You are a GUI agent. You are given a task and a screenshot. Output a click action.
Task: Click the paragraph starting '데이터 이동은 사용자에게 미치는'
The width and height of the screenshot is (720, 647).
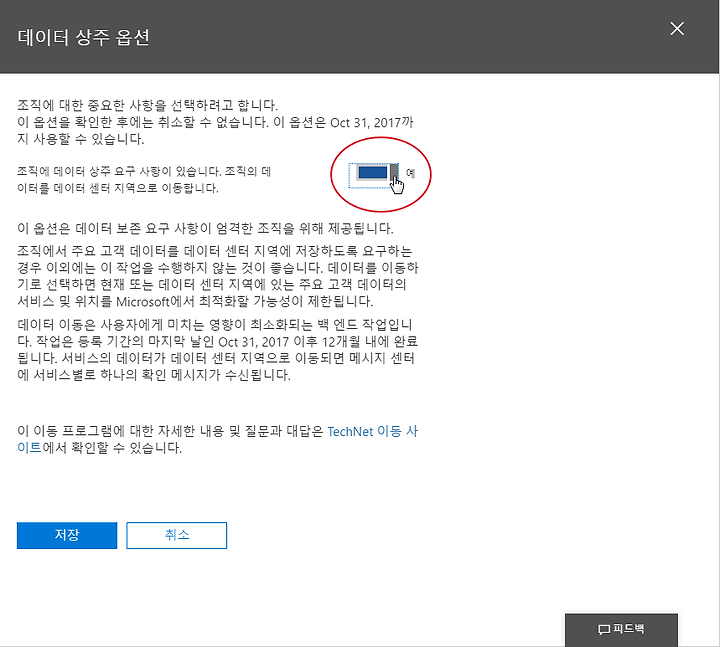218,350
